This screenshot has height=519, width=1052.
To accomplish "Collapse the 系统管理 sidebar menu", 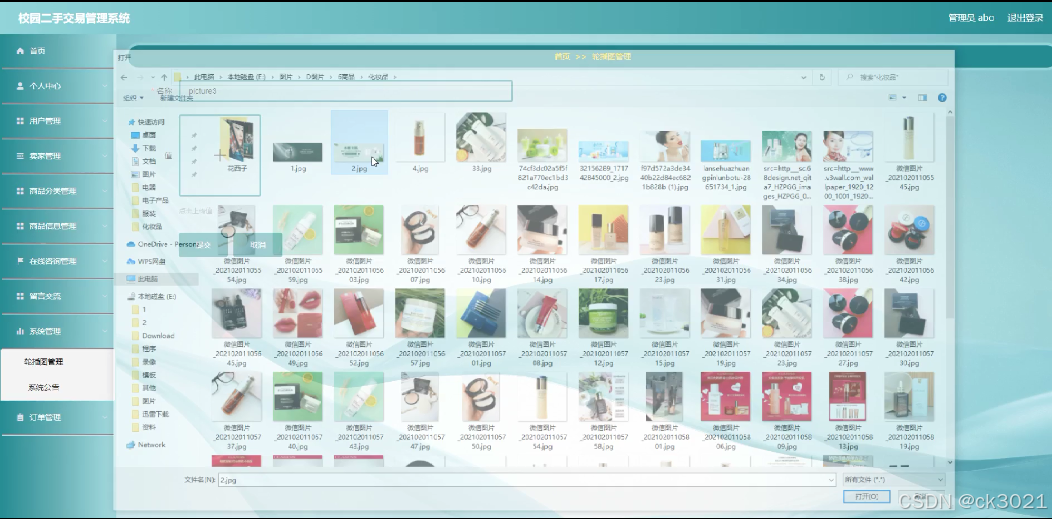I will pyautogui.click(x=57, y=331).
